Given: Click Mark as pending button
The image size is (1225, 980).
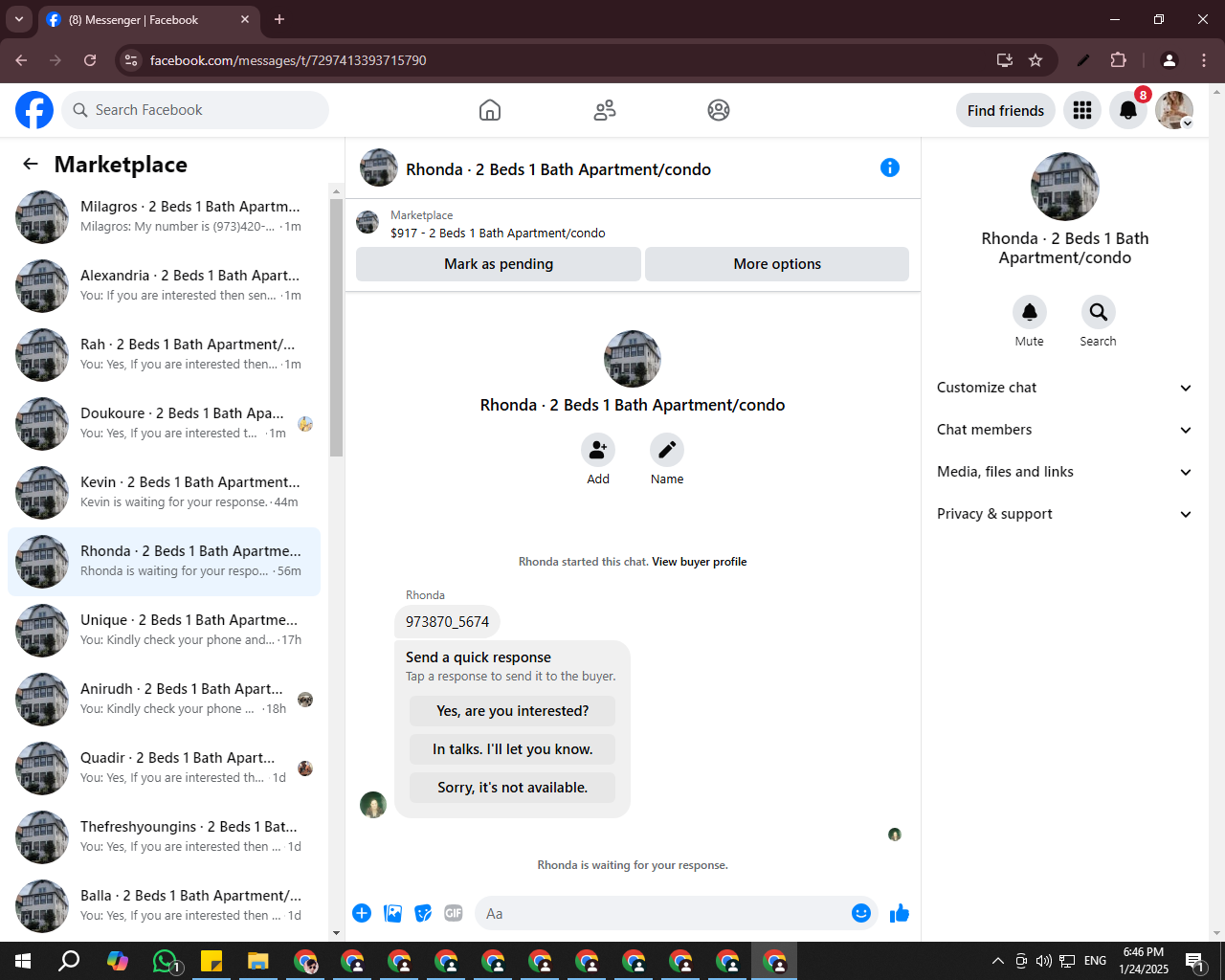Looking at the screenshot, I should point(499,264).
